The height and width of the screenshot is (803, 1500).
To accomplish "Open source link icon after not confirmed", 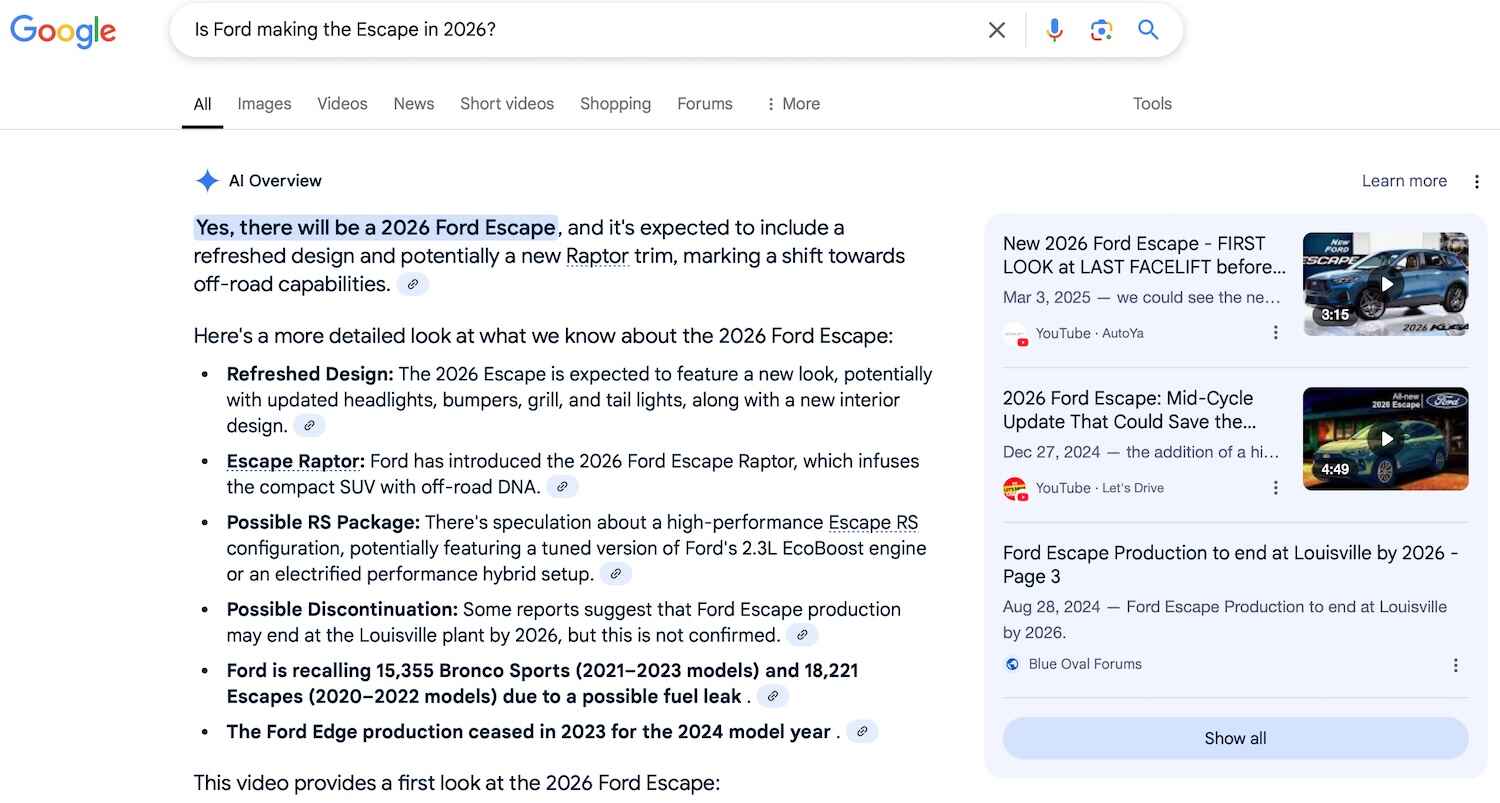I will [x=802, y=635].
